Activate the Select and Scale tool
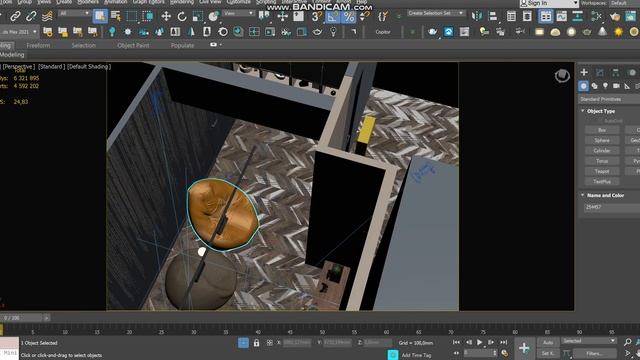This screenshot has height=360, width=640. 198,16
